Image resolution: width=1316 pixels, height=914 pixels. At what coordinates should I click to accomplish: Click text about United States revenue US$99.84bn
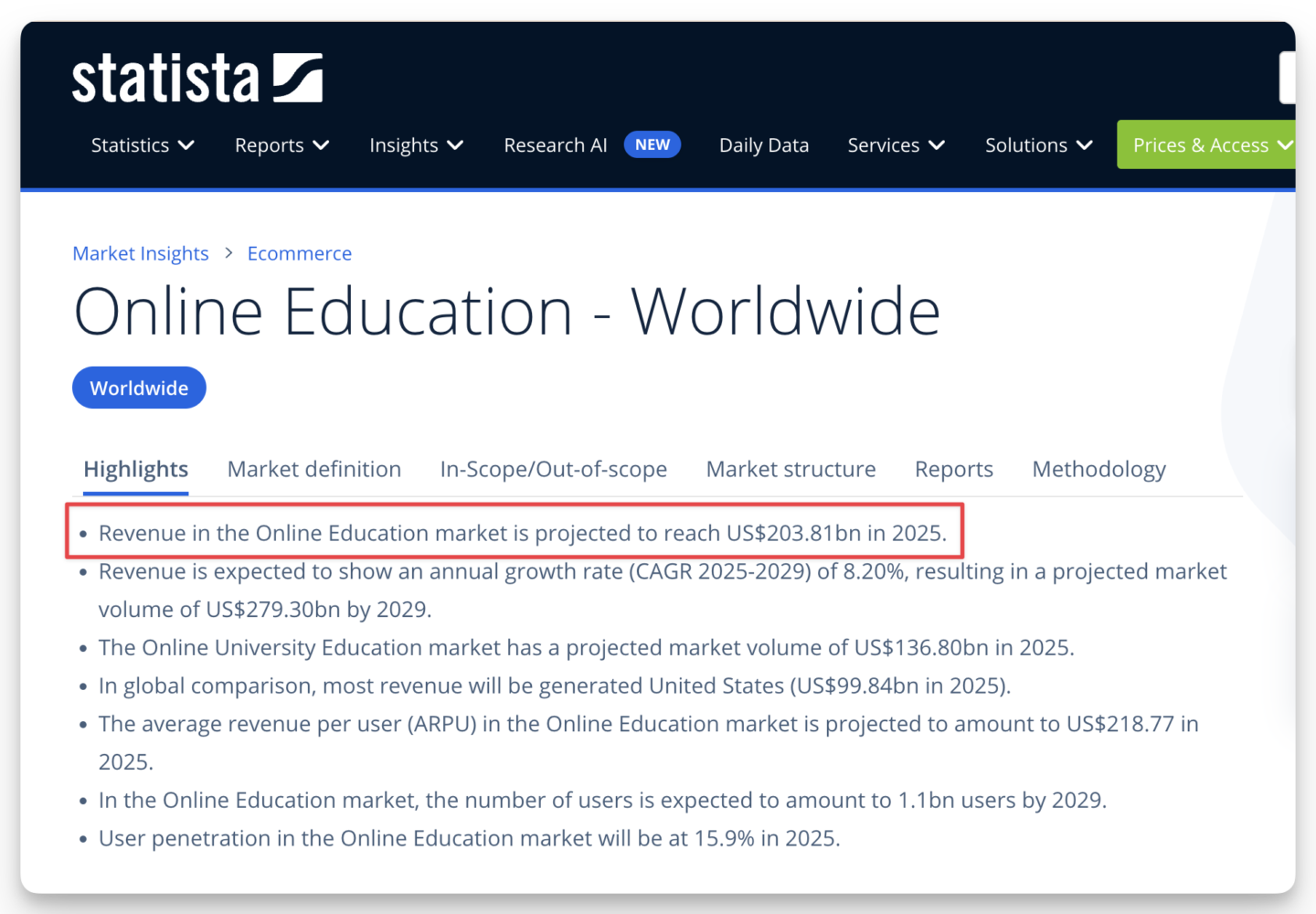pyautogui.click(x=555, y=686)
